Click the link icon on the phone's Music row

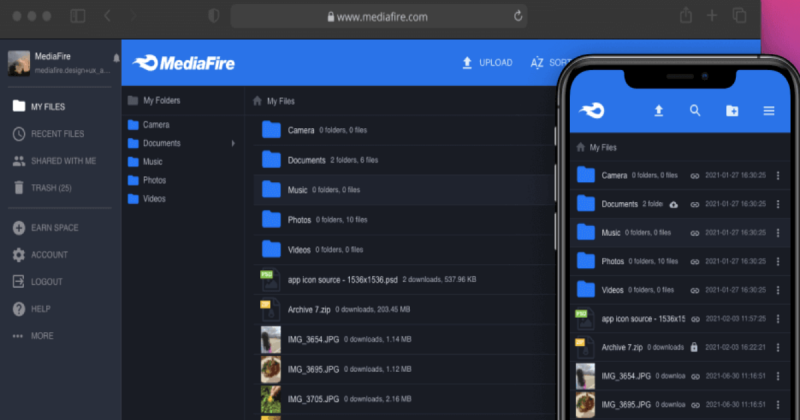(694, 233)
